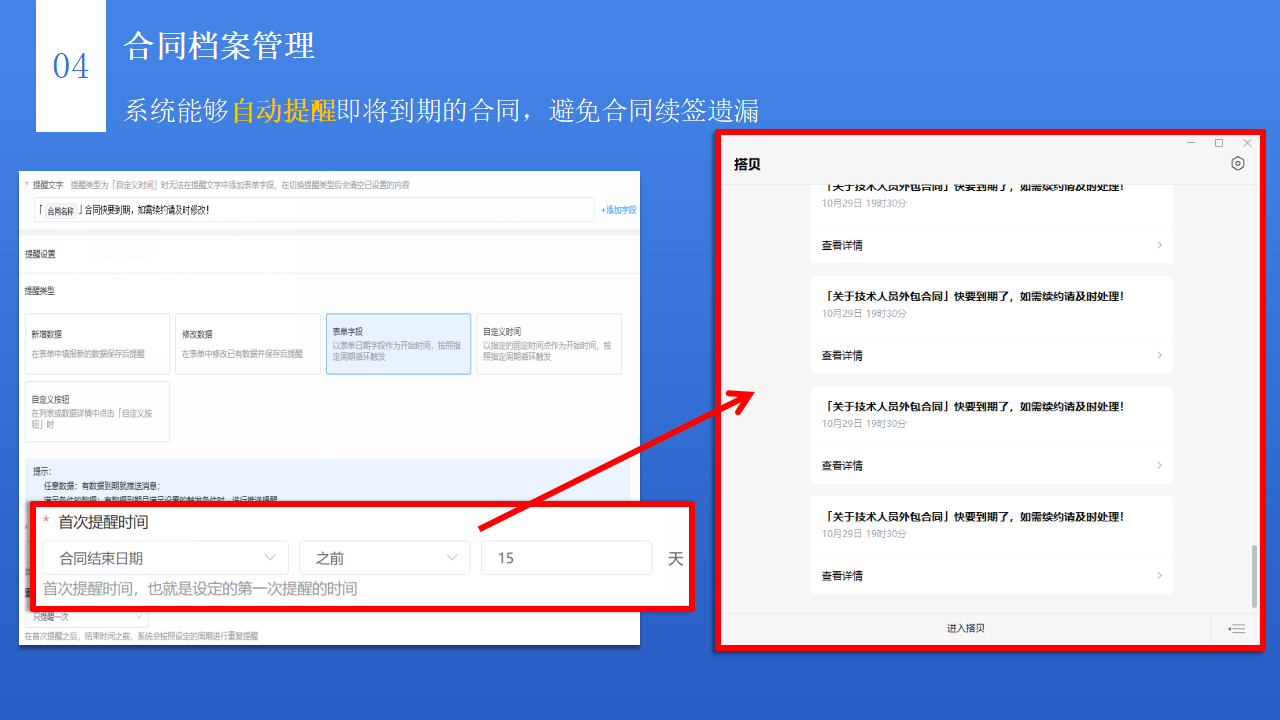This screenshot has width=1280, height=720.
Task: Open the 合同结束日期 dropdown
Action: (x=165, y=557)
